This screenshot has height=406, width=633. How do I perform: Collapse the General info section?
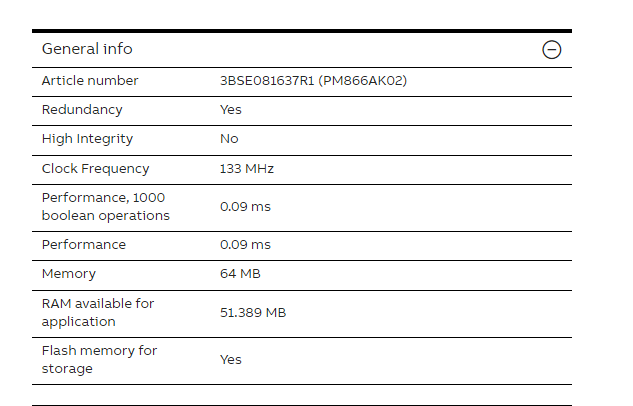551,50
